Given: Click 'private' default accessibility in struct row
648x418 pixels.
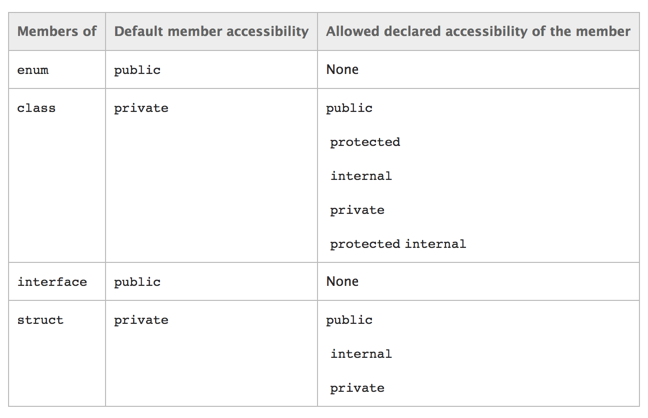Looking at the screenshot, I should click(141, 320).
